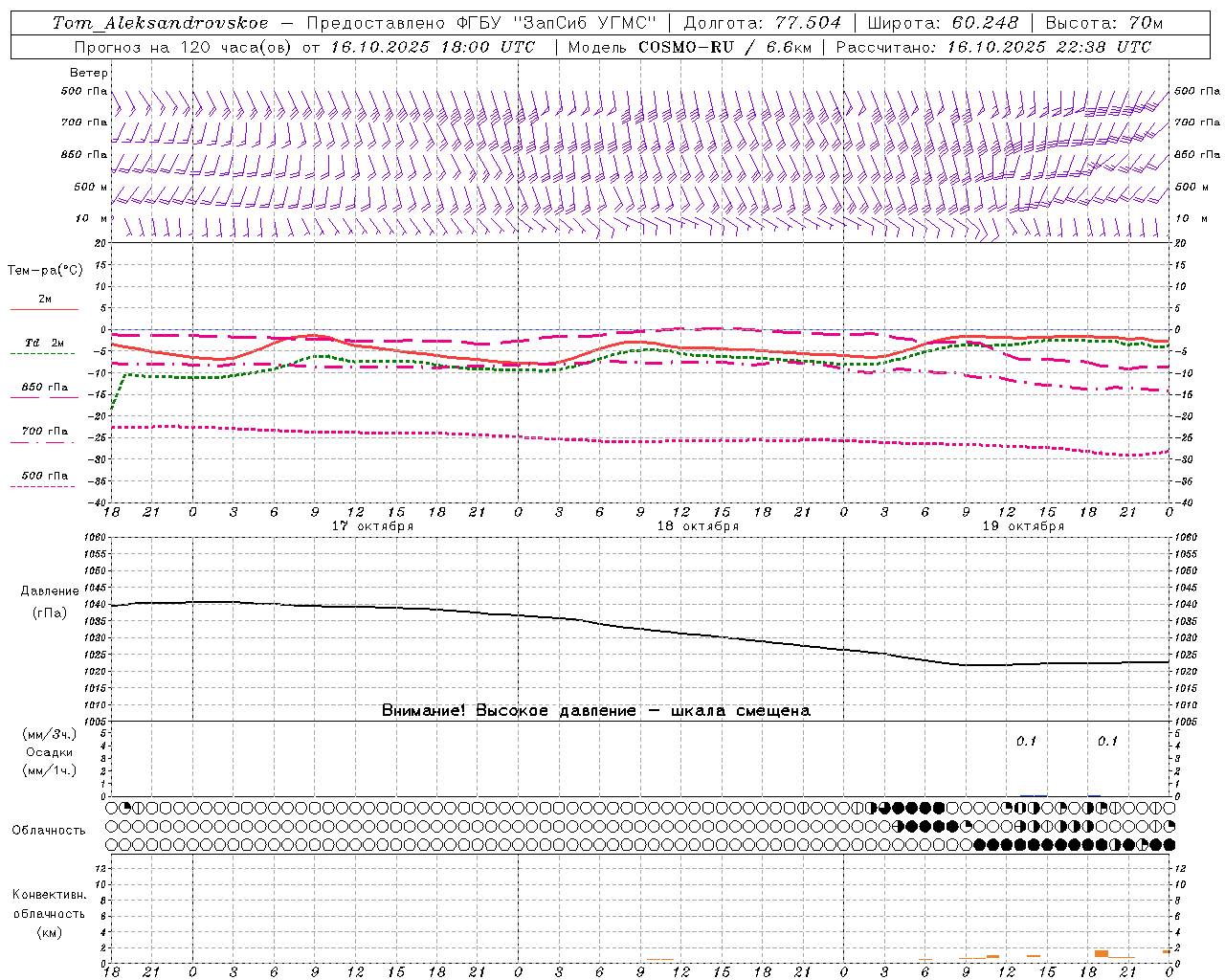Click the warning Внимание! Высокое давление — шкала смещена
Viewport: 1225px width, 980px height.
[x=596, y=710]
